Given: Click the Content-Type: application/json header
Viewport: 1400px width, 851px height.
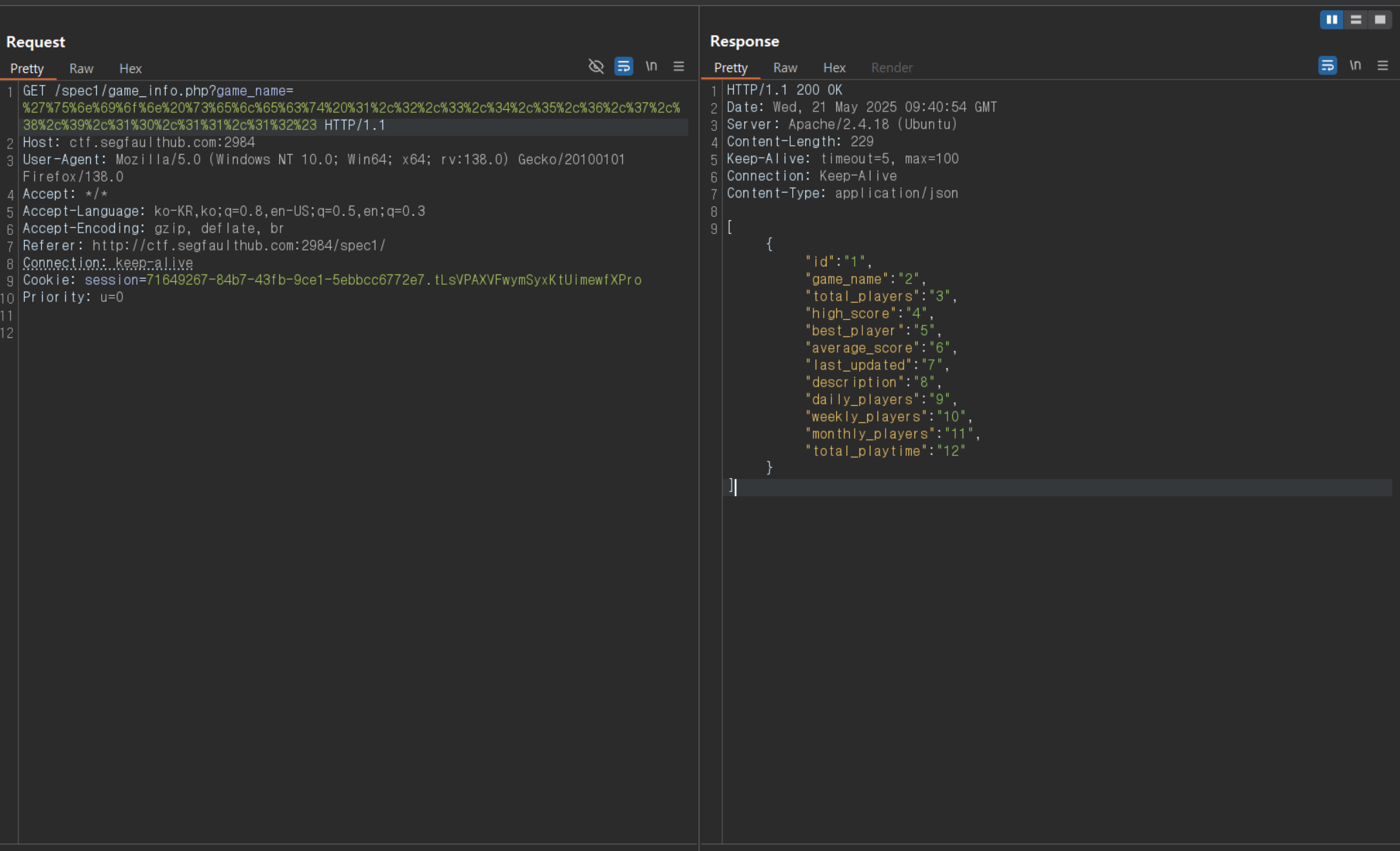Looking at the screenshot, I should click(842, 193).
